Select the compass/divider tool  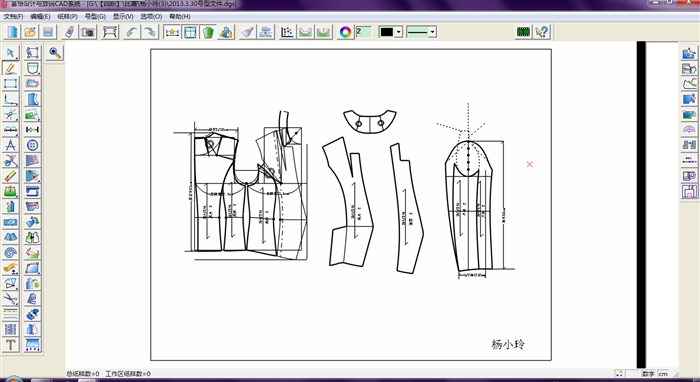click(11, 145)
